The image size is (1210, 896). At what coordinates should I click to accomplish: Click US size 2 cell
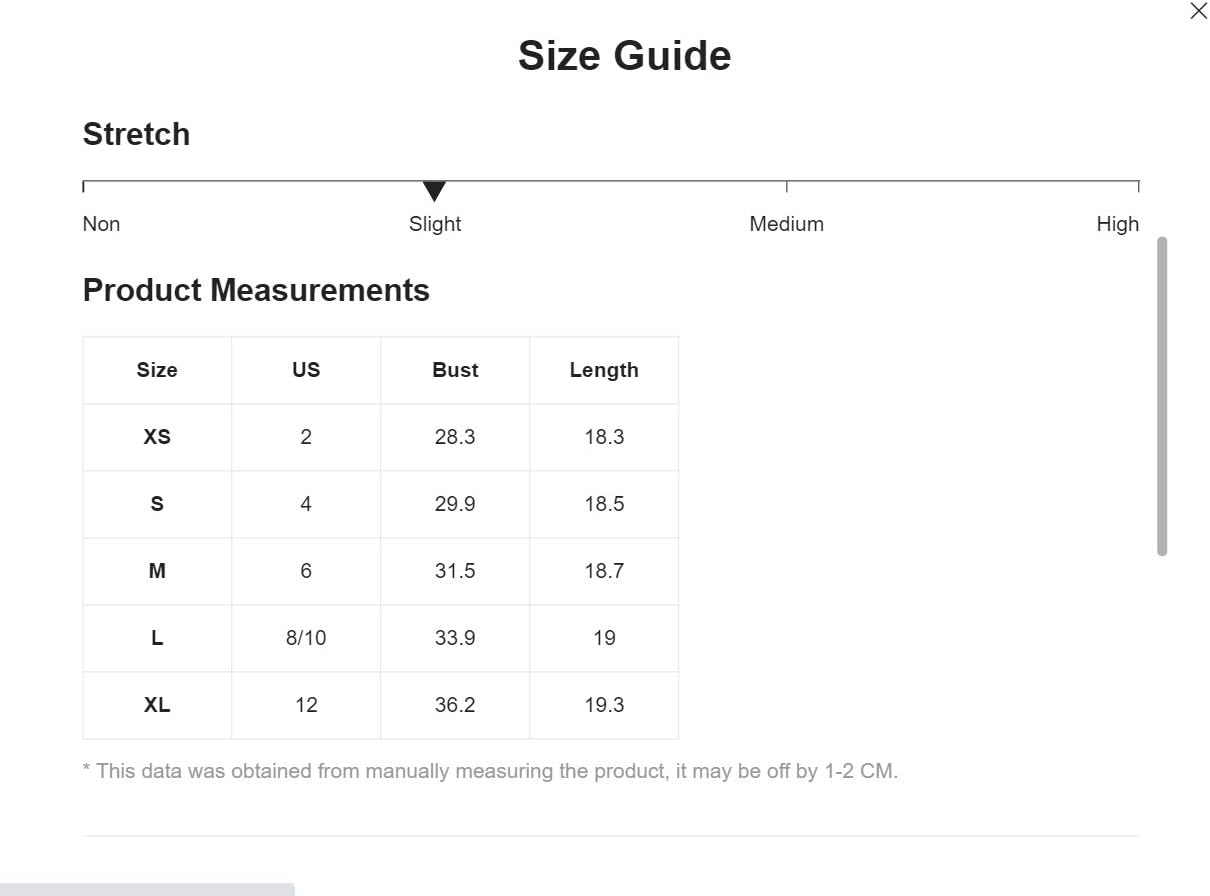point(306,437)
